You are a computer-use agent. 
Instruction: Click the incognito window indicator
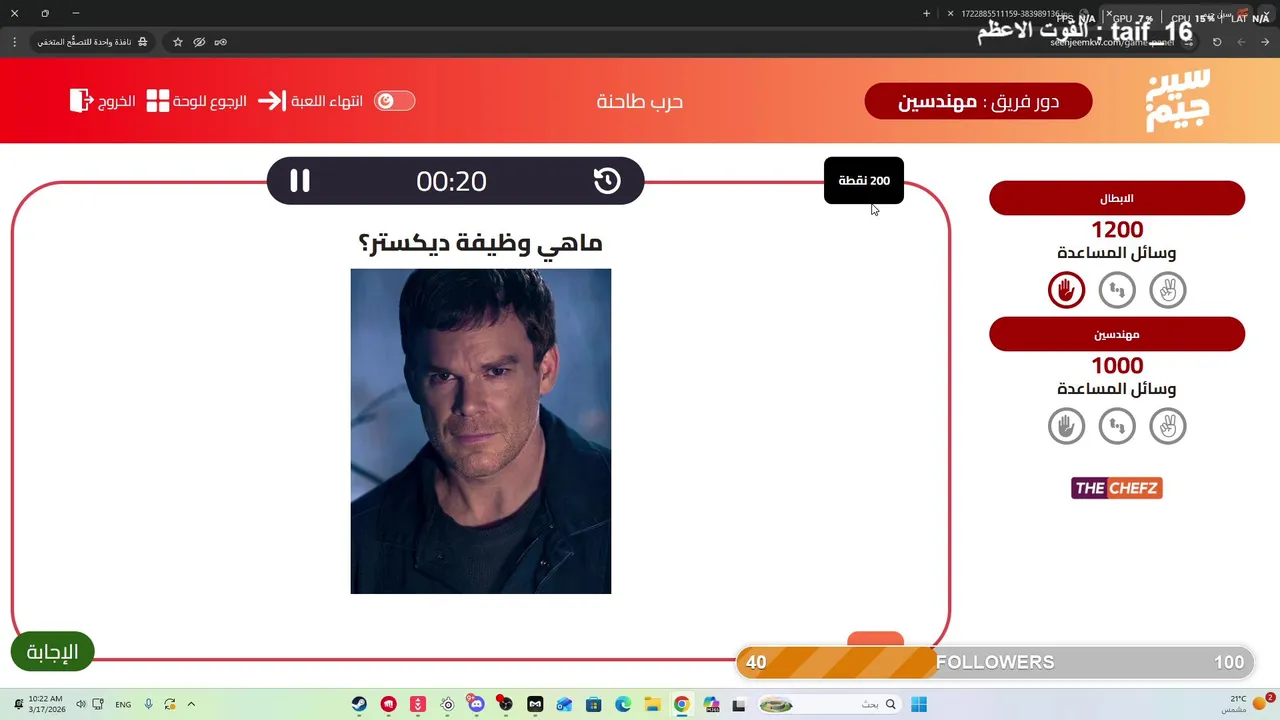pos(92,42)
